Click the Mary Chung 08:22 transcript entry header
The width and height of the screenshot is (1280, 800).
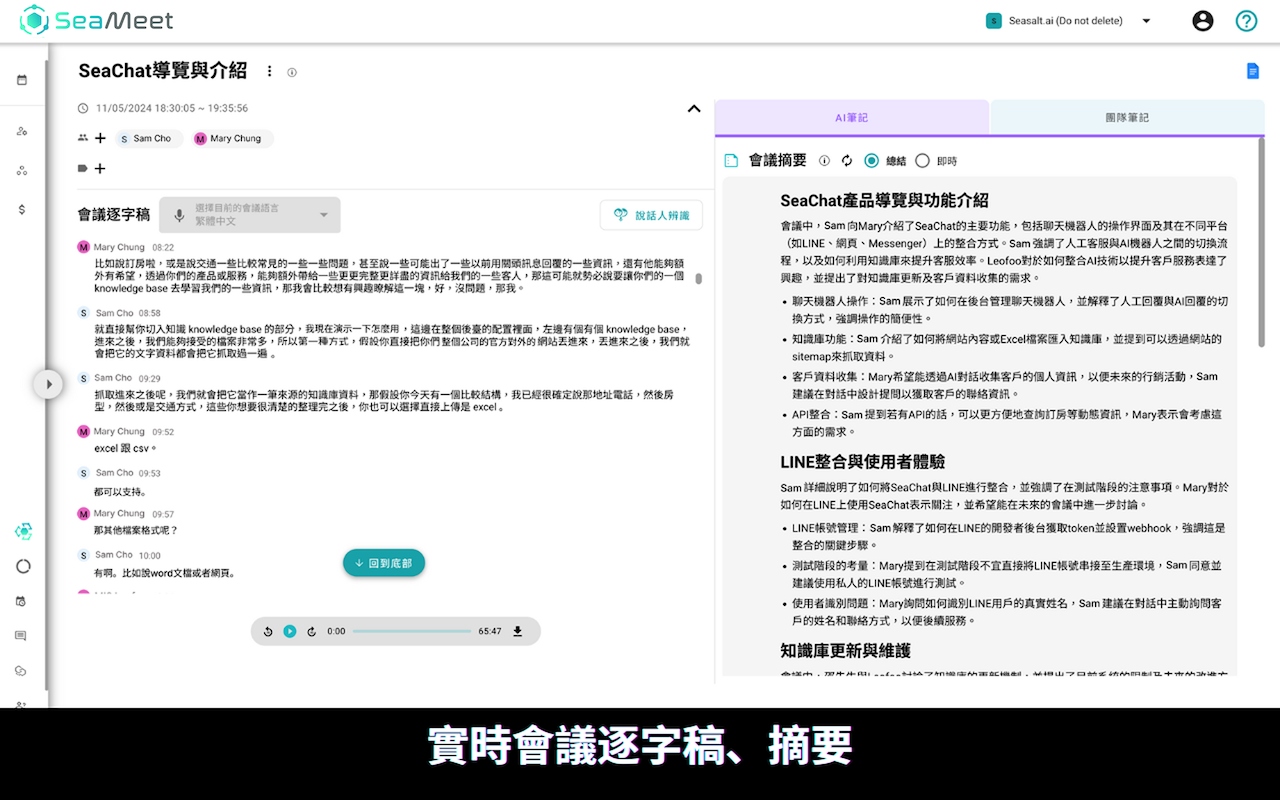point(126,247)
